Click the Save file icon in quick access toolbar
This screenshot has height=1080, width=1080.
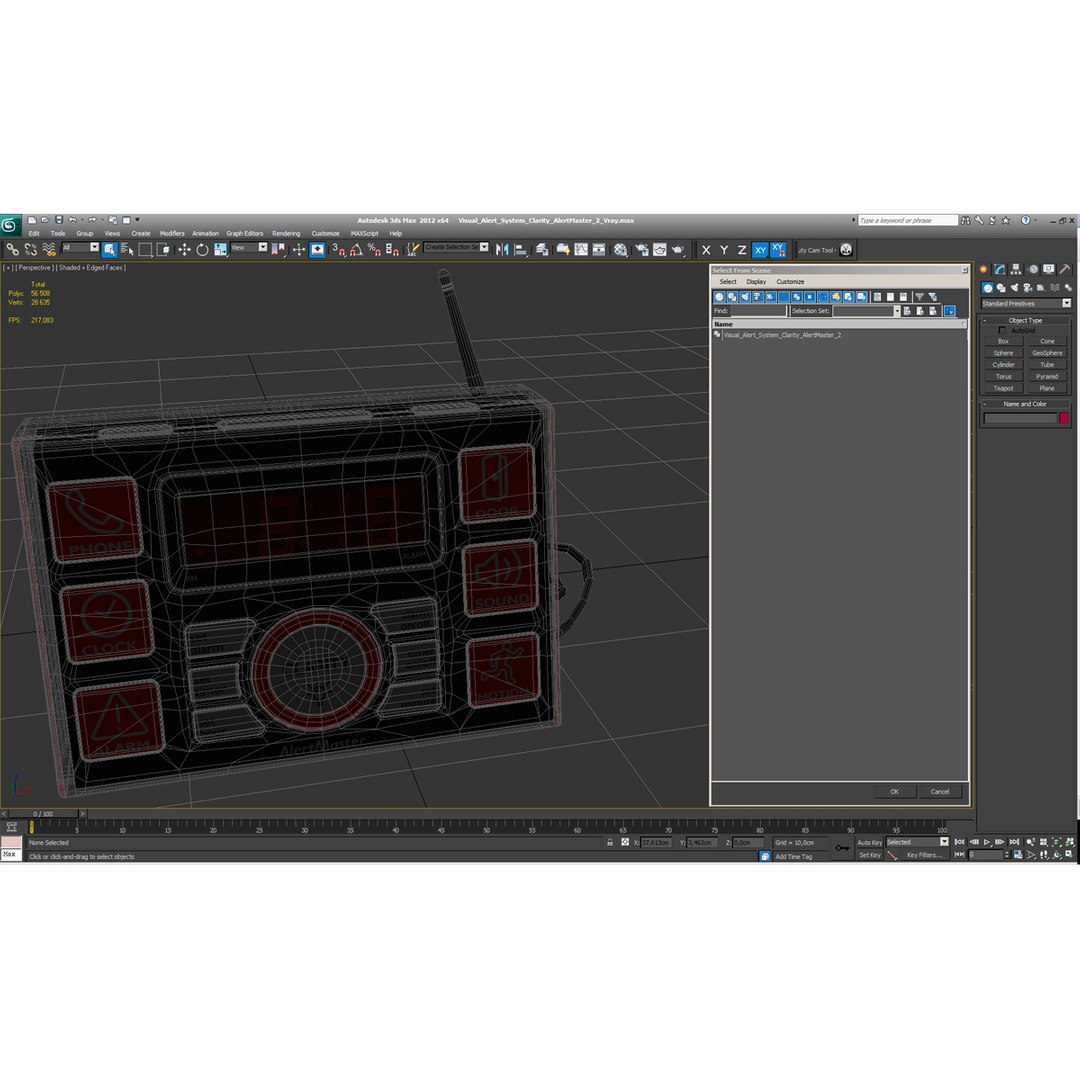tap(59, 220)
